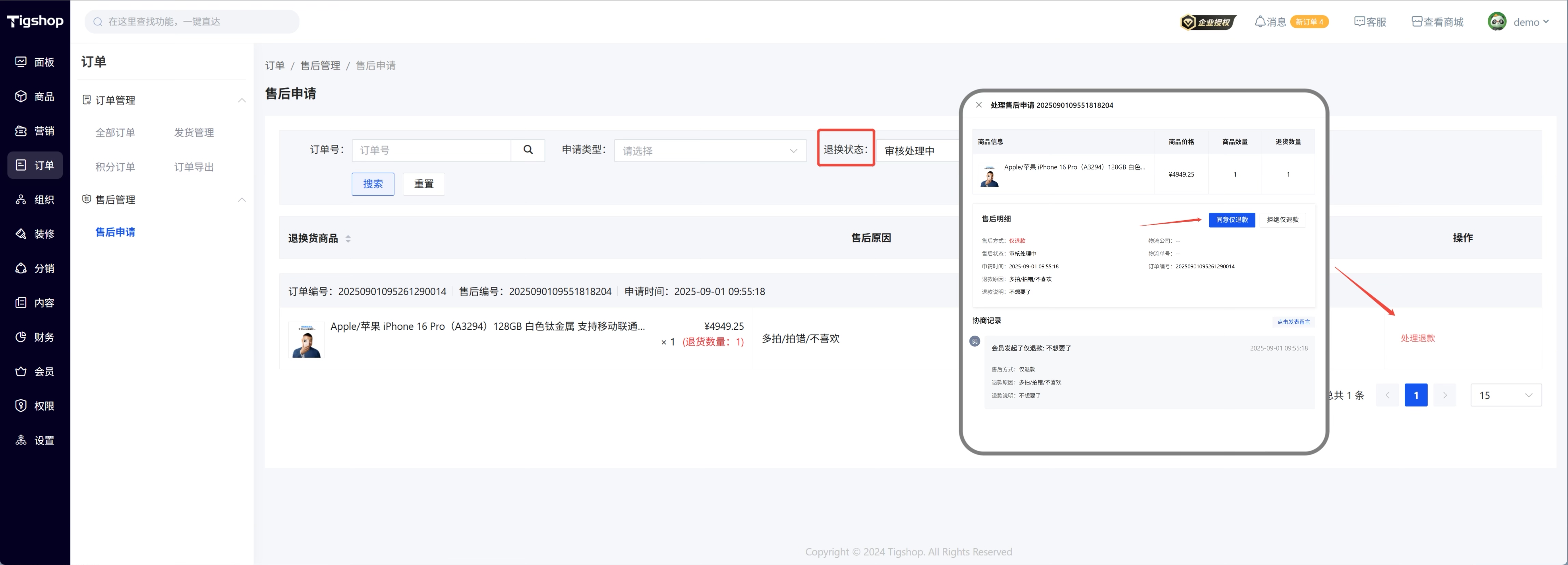Click the 商品 products sidebar icon
The width and height of the screenshot is (1568, 565).
(21, 96)
